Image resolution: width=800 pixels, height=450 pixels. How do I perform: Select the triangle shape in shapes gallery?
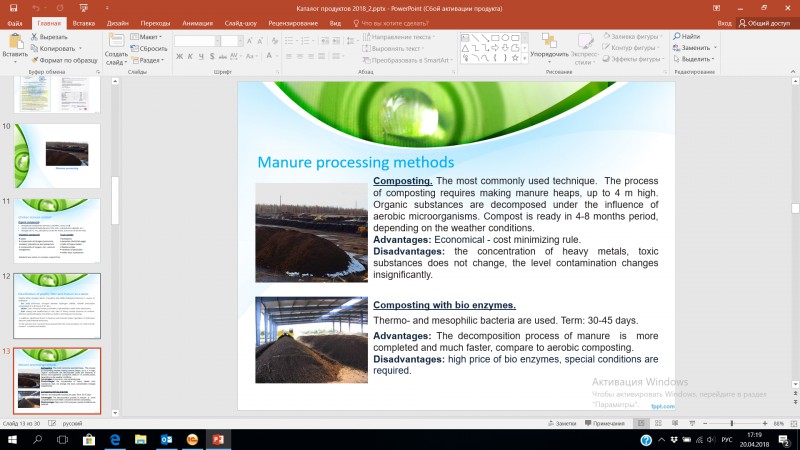(x=465, y=48)
